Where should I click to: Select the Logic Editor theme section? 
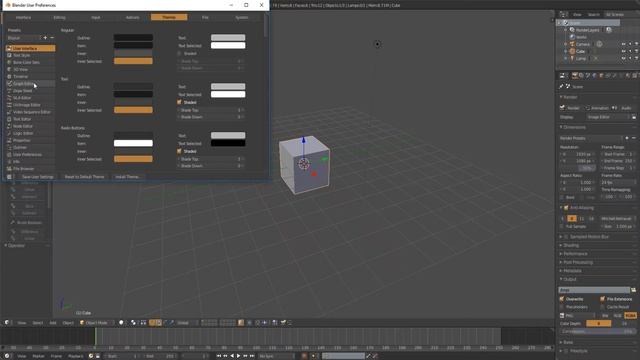pyautogui.click(x=30, y=133)
